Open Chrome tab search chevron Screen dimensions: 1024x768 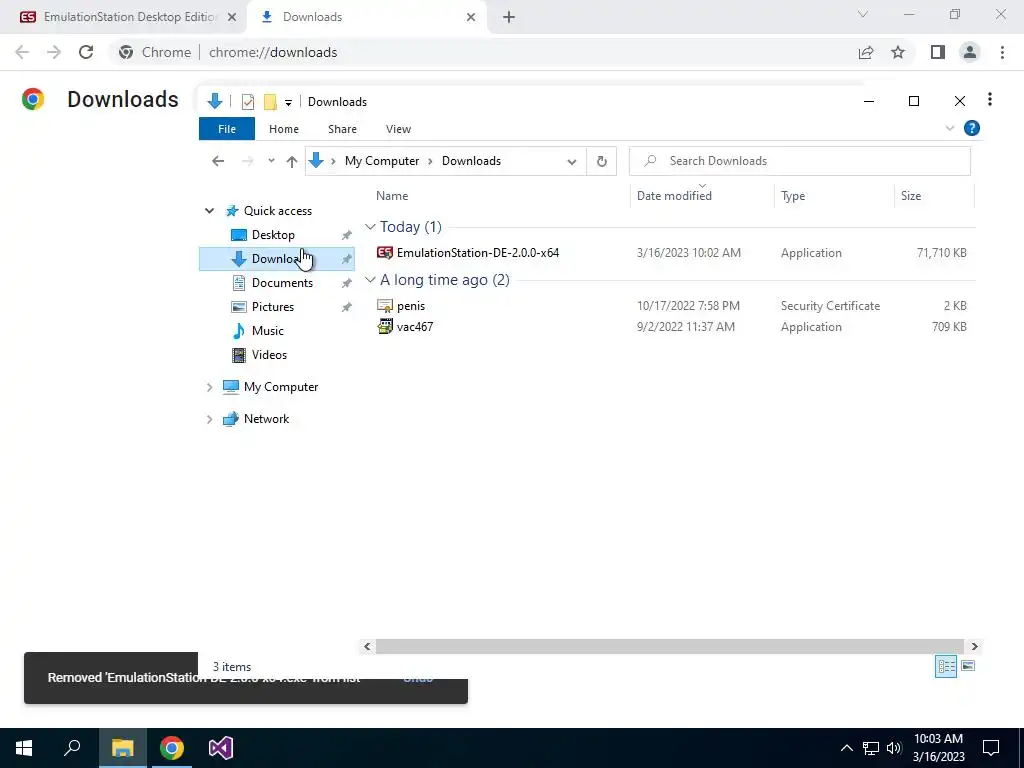[863, 14]
